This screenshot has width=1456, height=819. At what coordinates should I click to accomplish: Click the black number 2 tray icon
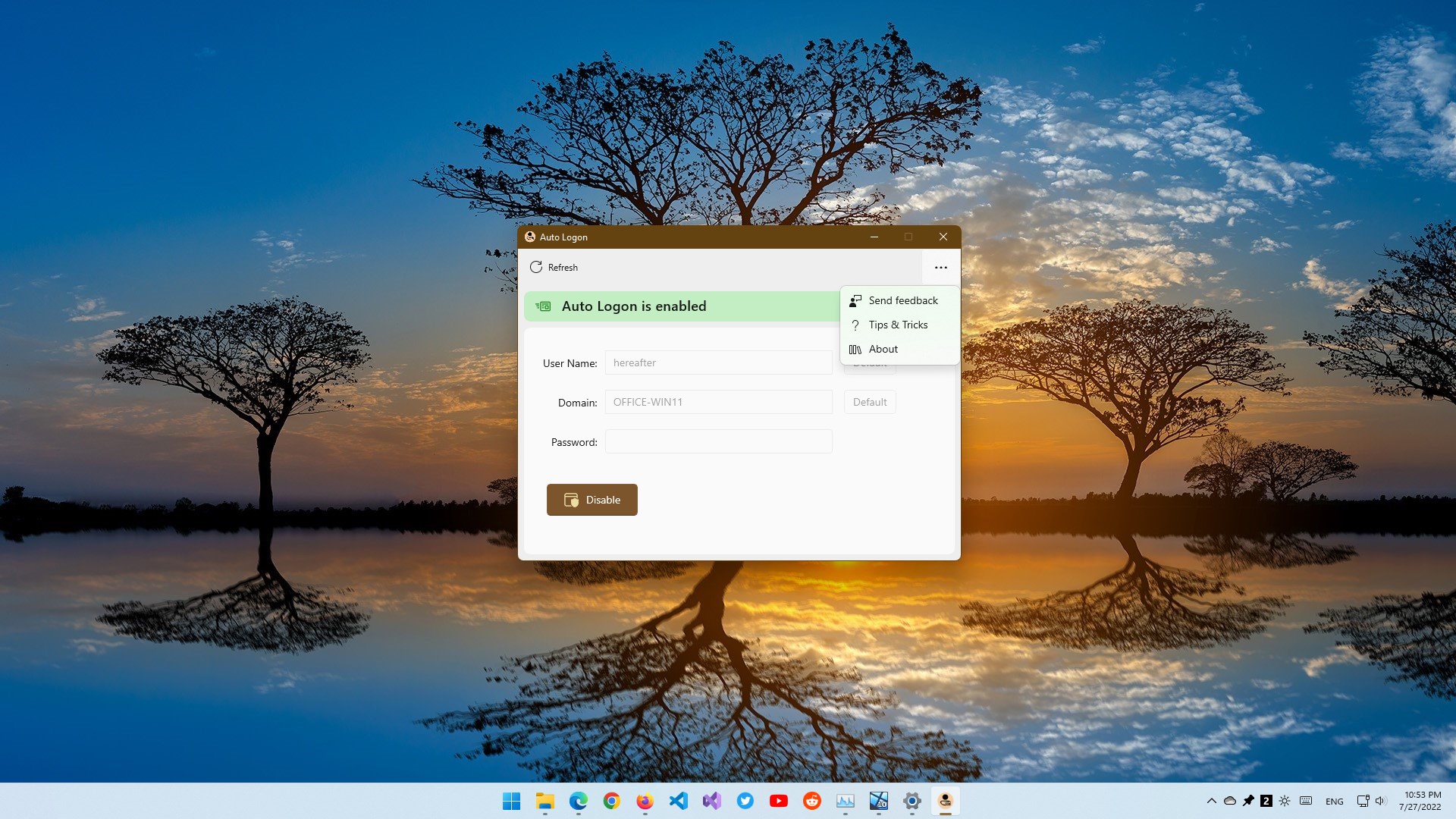pos(1266,801)
